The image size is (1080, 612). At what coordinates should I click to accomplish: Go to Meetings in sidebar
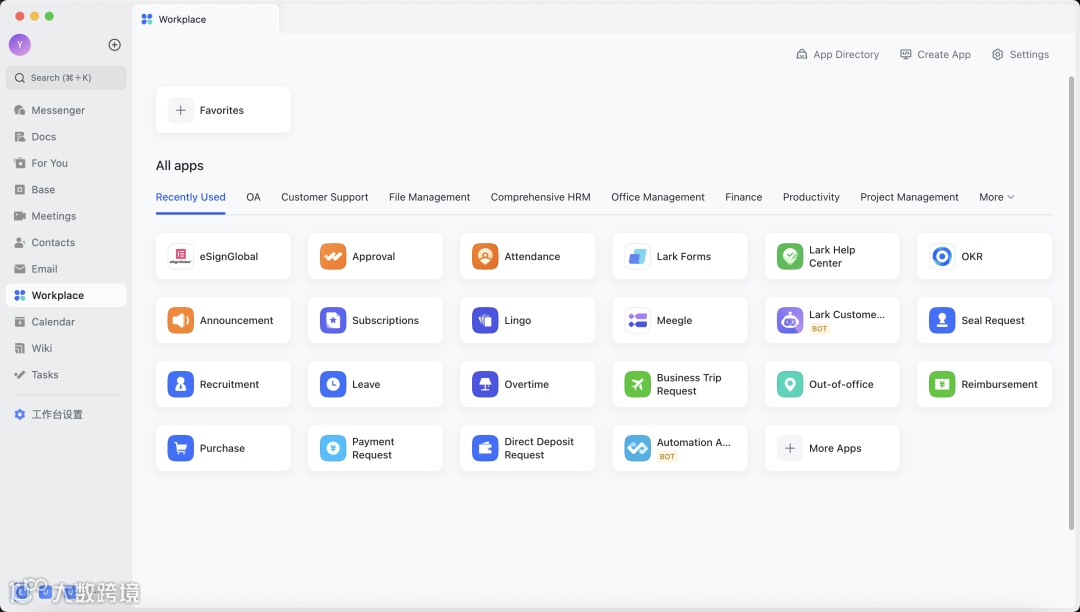click(65, 216)
